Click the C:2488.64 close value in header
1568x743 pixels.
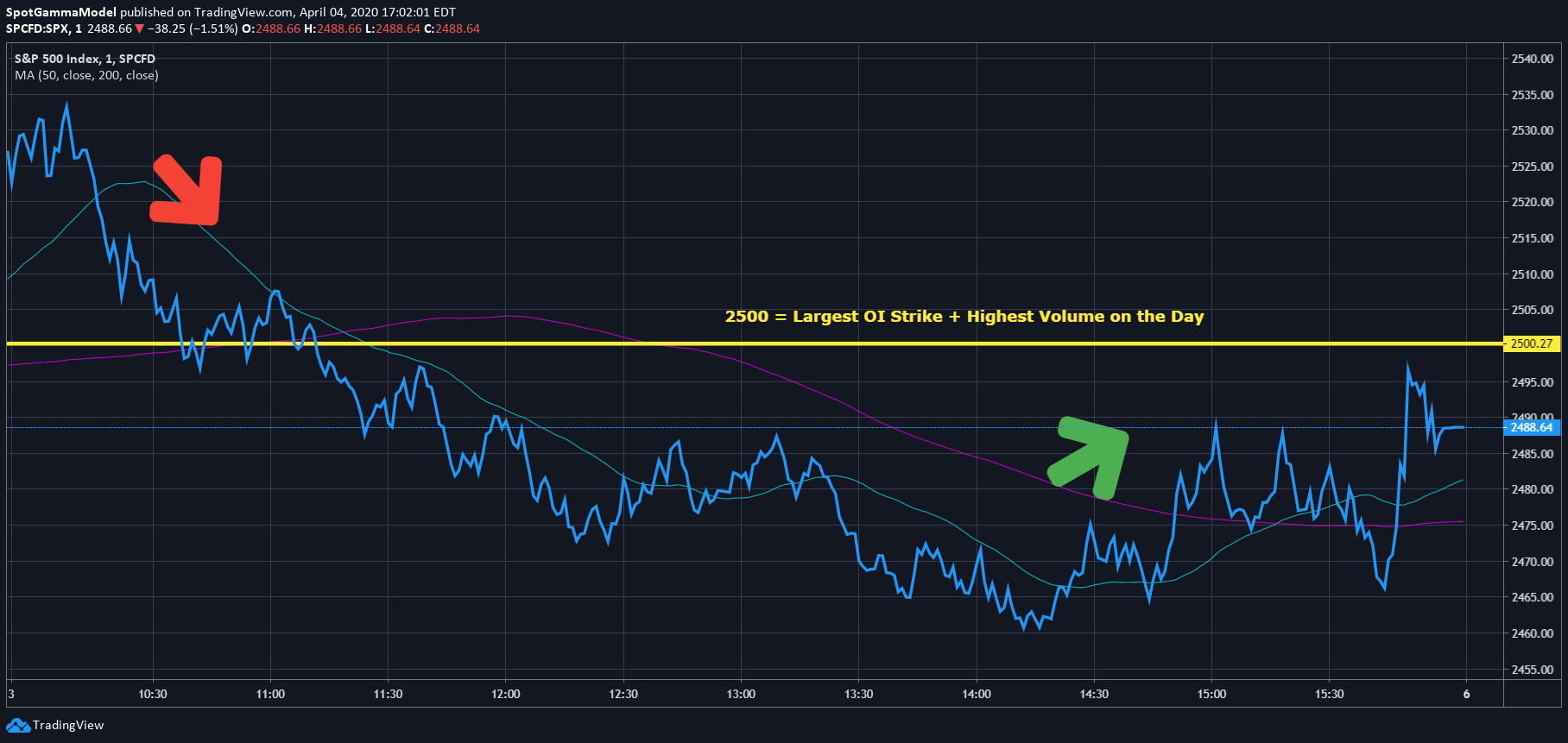452,28
